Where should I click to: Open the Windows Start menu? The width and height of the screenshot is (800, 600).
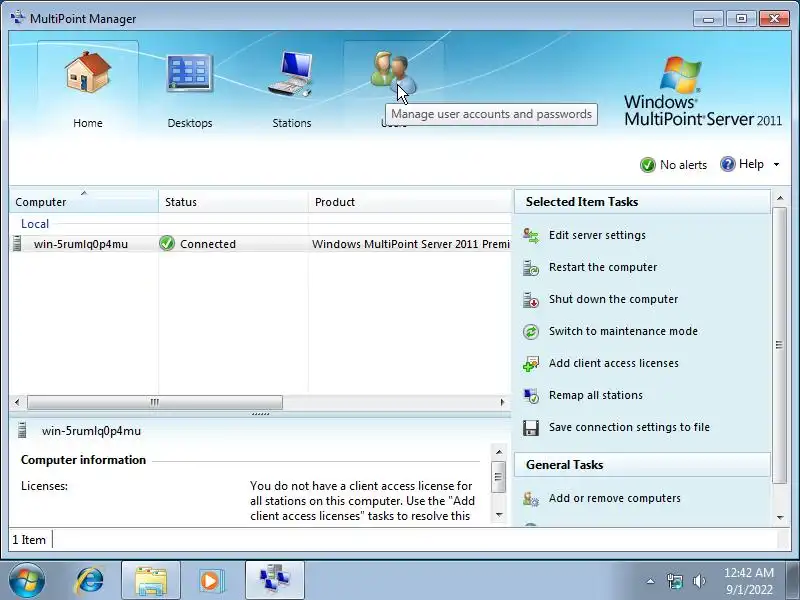[27, 581]
